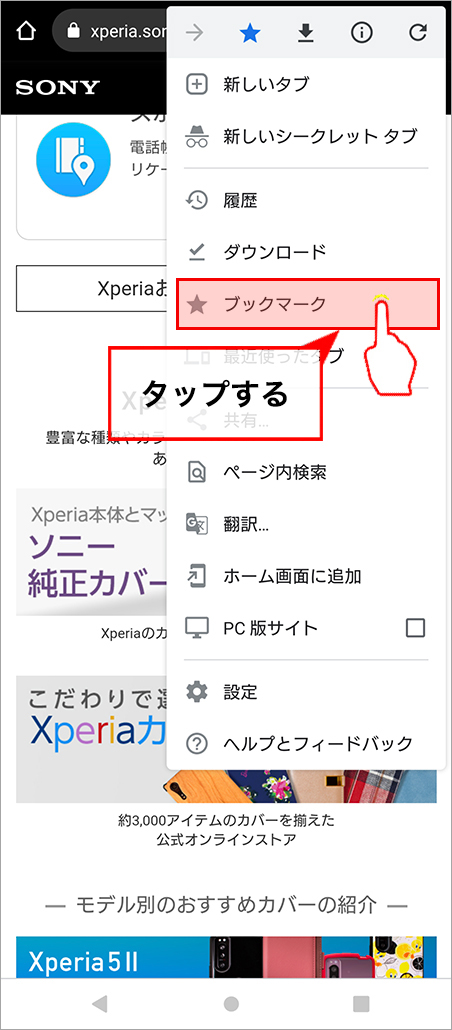Tap the home icon beside the address bar
This screenshot has width=452, height=1030.
(x=25, y=30)
